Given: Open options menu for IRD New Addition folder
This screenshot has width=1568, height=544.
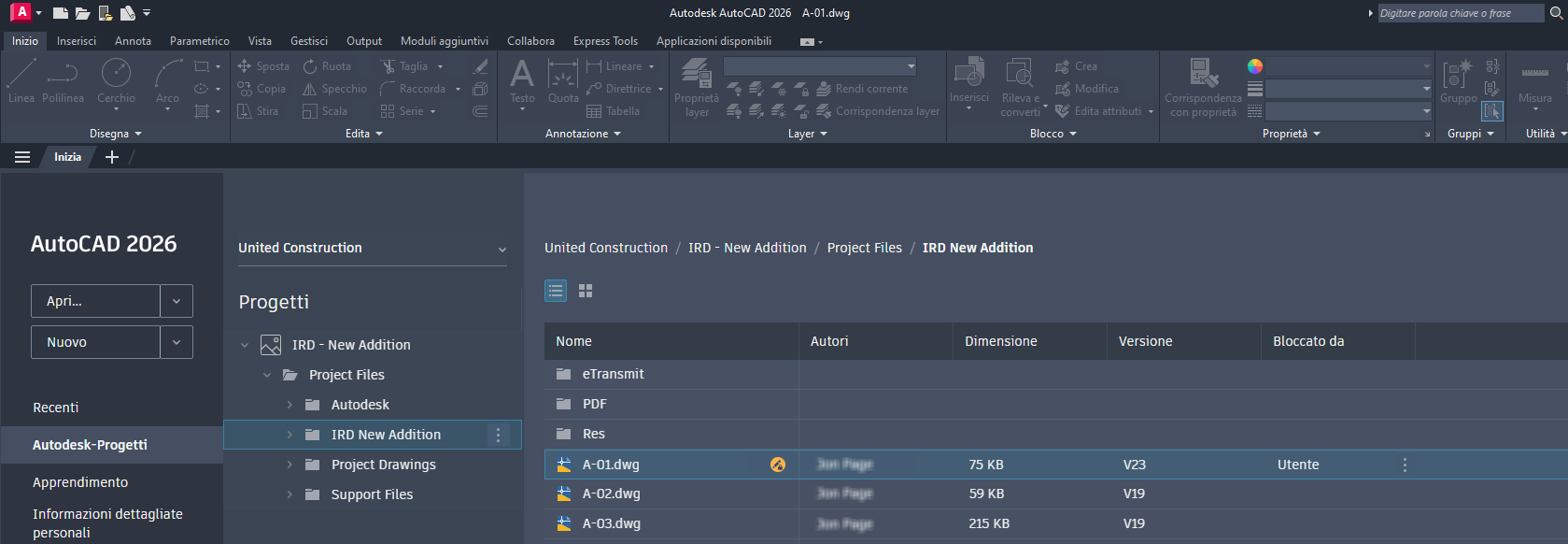Looking at the screenshot, I should click(499, 435).
